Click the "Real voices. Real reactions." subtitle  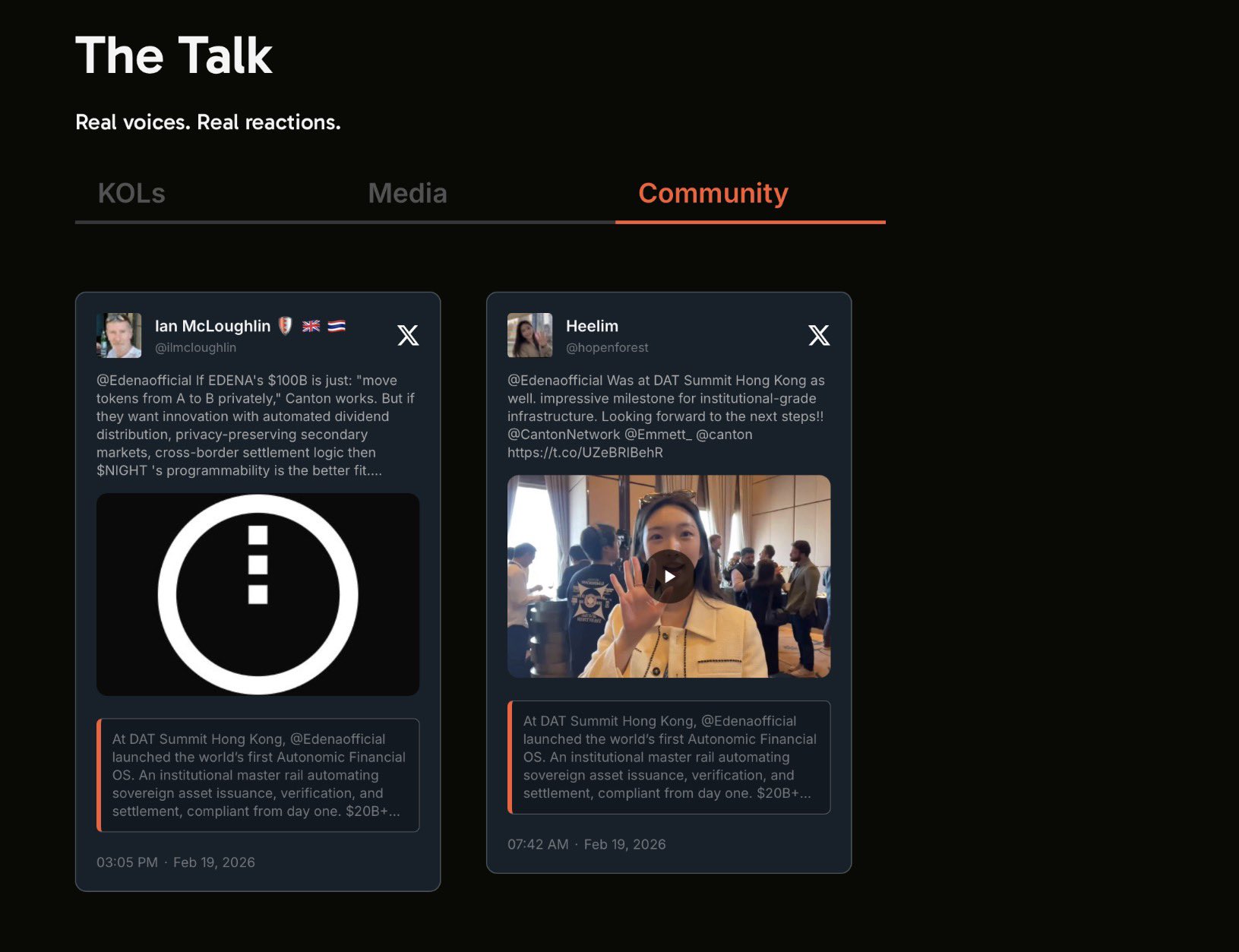coord(208,122)
